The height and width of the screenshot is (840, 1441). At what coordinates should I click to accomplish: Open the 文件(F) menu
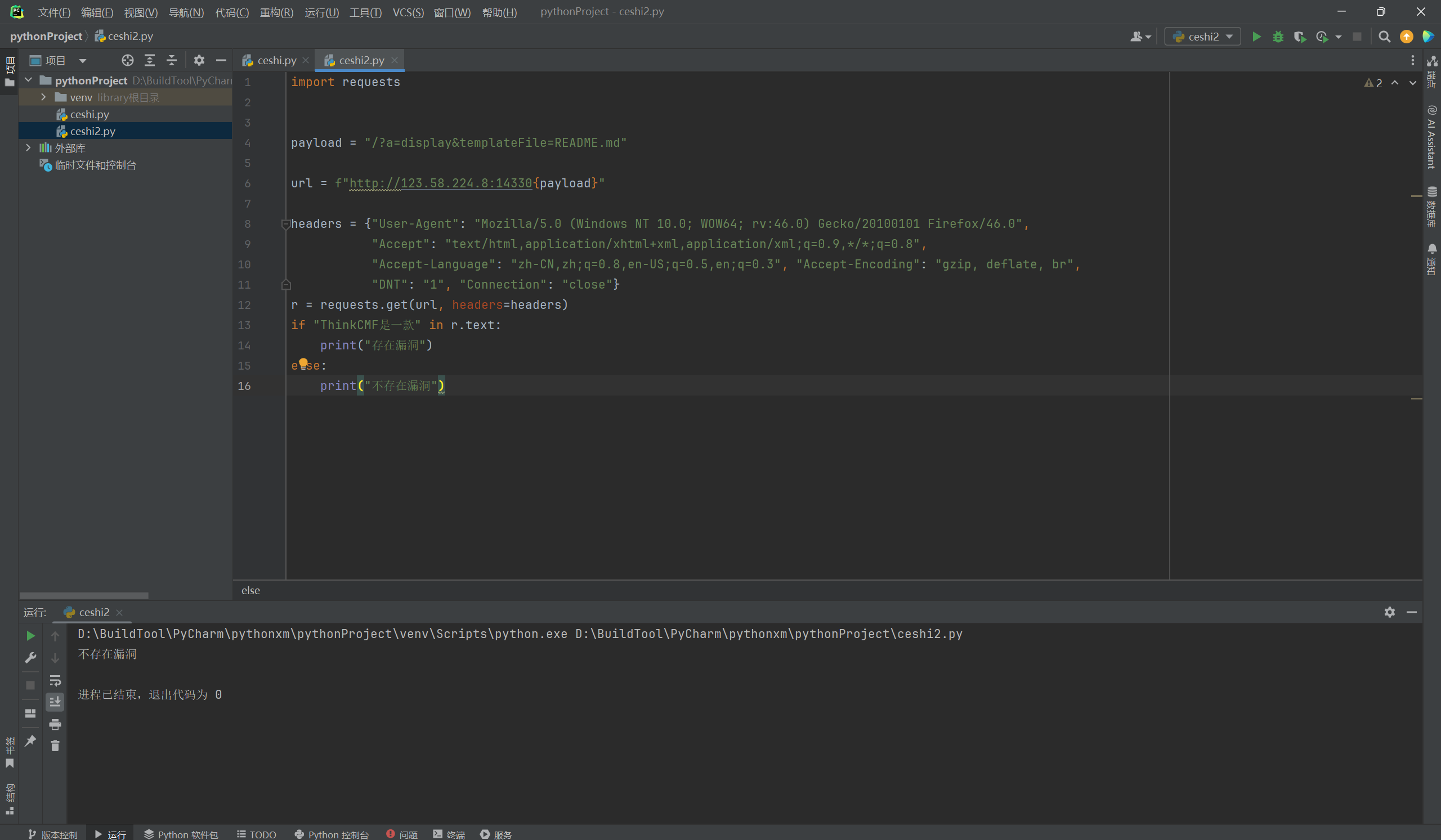pyautogui.click(x=55, y=12)
